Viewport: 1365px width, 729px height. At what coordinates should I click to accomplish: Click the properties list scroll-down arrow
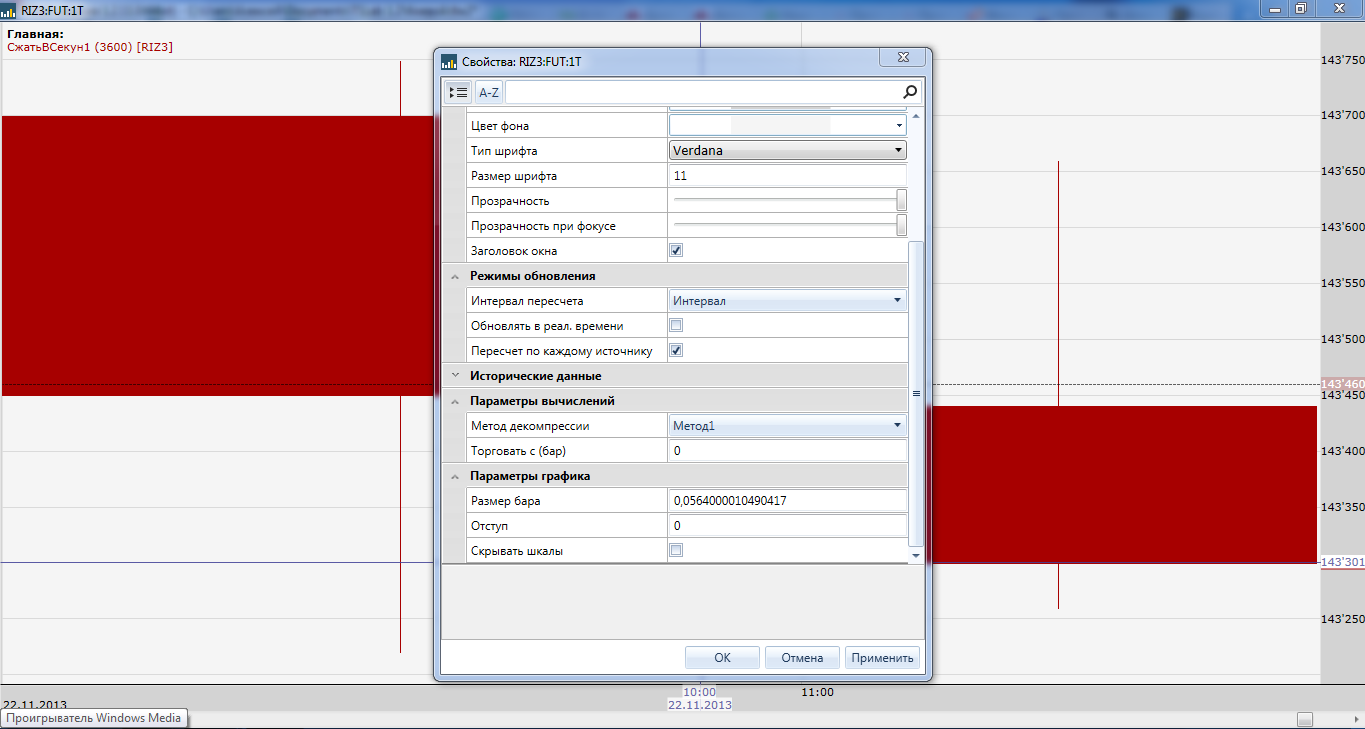(916, 555)
